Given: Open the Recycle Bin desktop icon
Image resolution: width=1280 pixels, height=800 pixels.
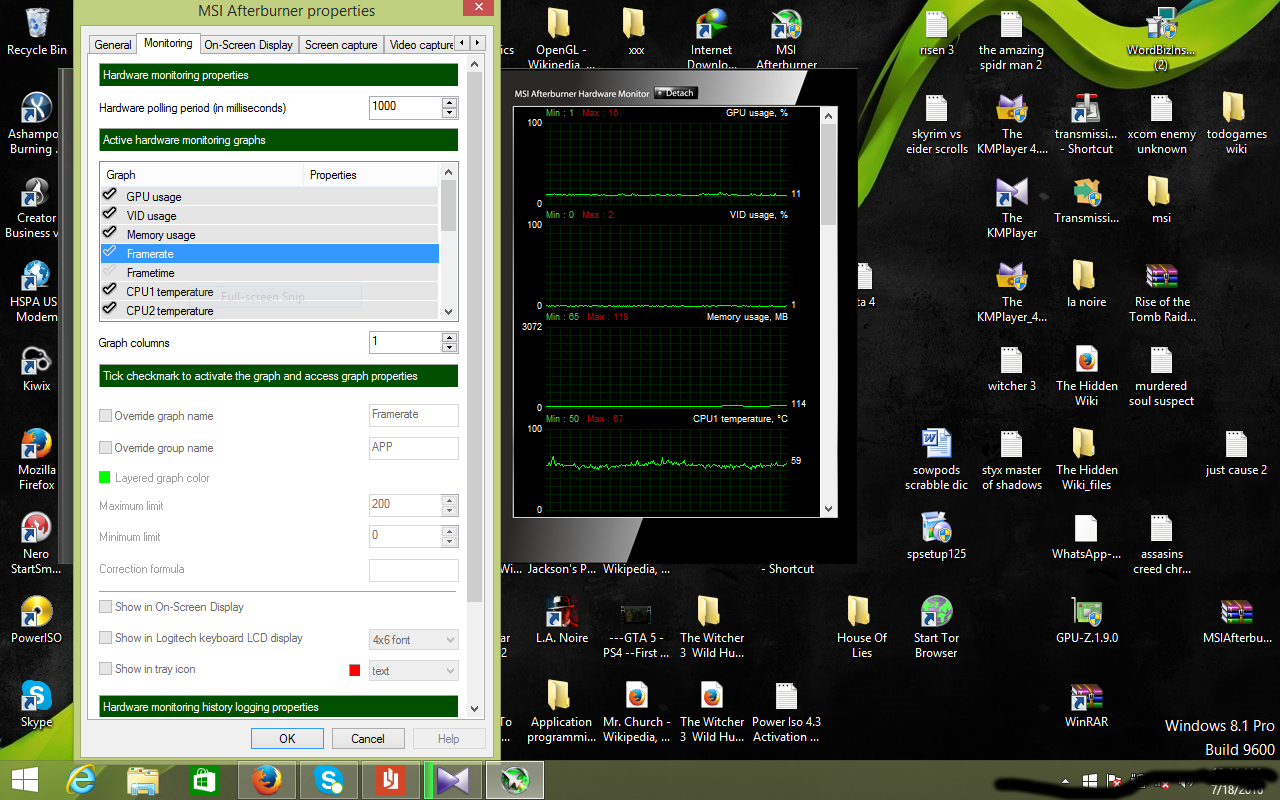Looking at the screenshot, I should tap(36, 30).
